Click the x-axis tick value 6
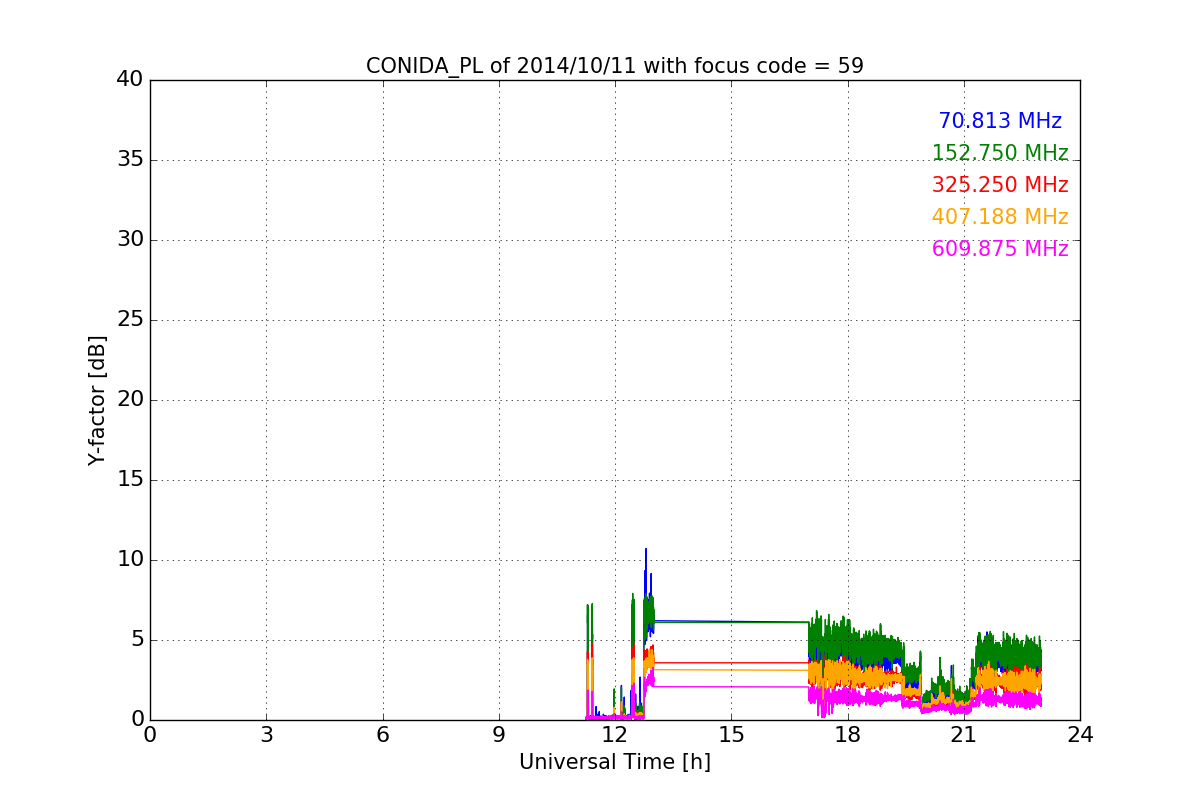The width and height of the screenshot is (1200, 800). pyautogui.click(x=382, y=735)
